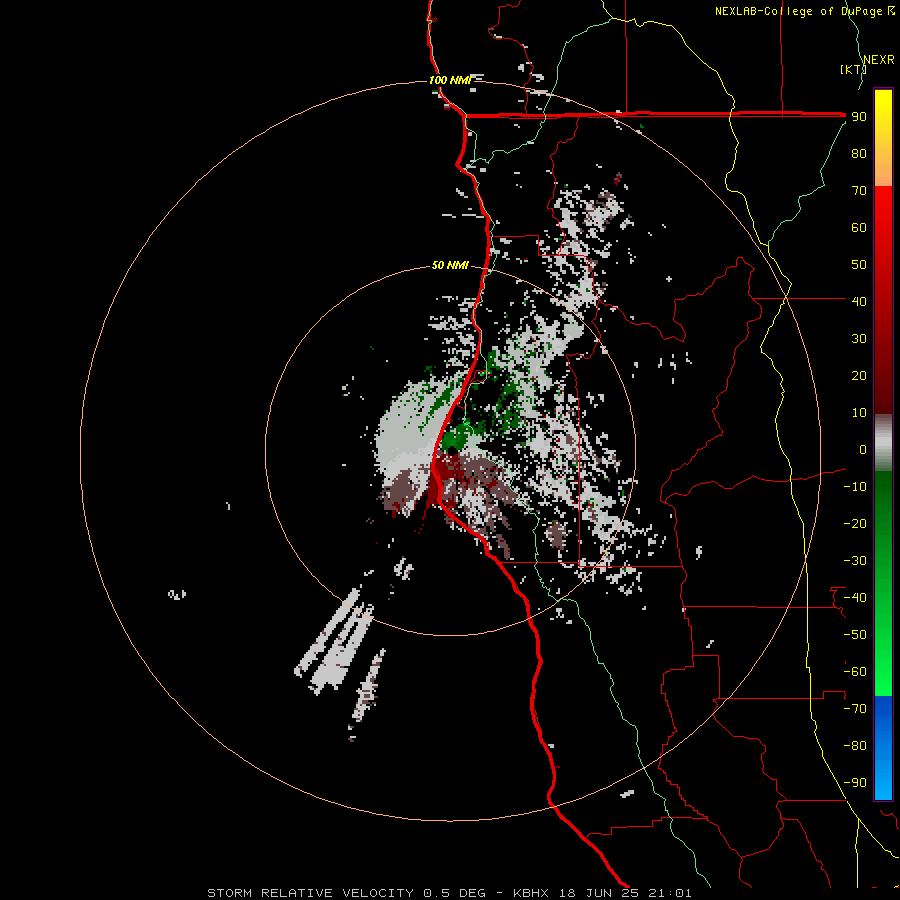Click the gray zero-velocity segment of the color bar
900x900 pixels.
click(883, 443)
